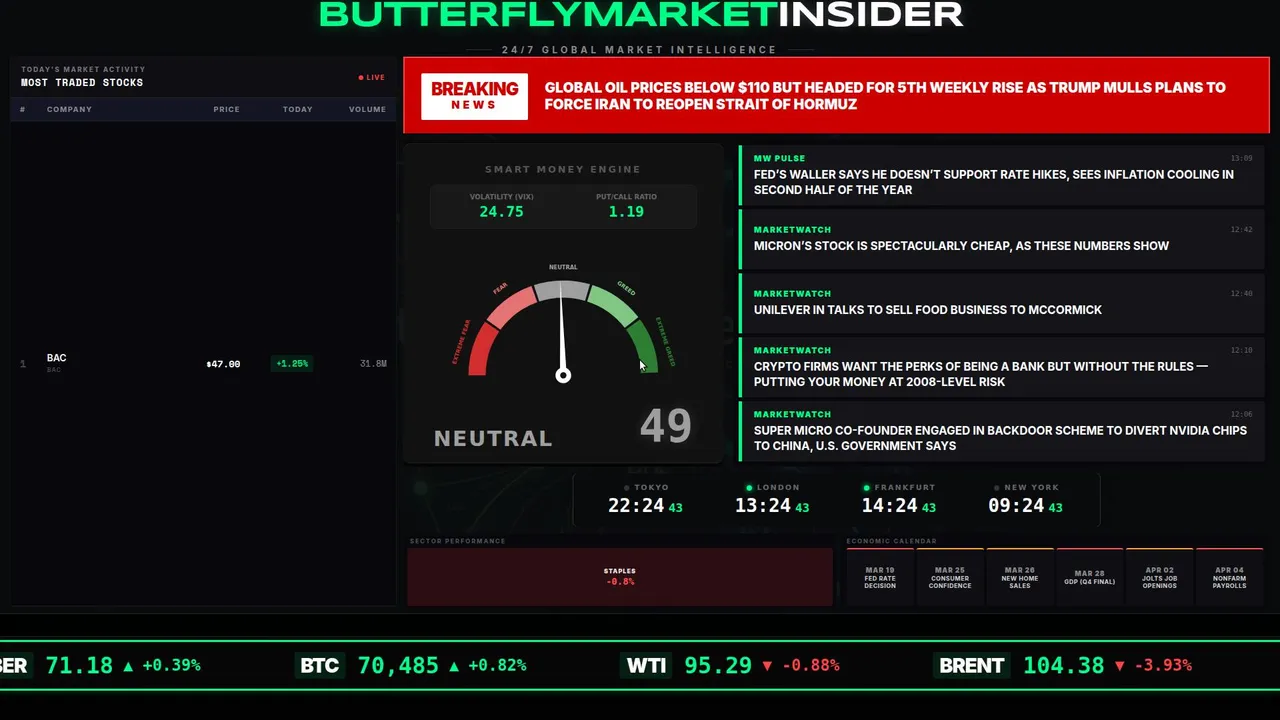The height and width of the screenshot is (720, 1280).
Task: Click the sentiment score 49
Action: (x=665, y=426)
